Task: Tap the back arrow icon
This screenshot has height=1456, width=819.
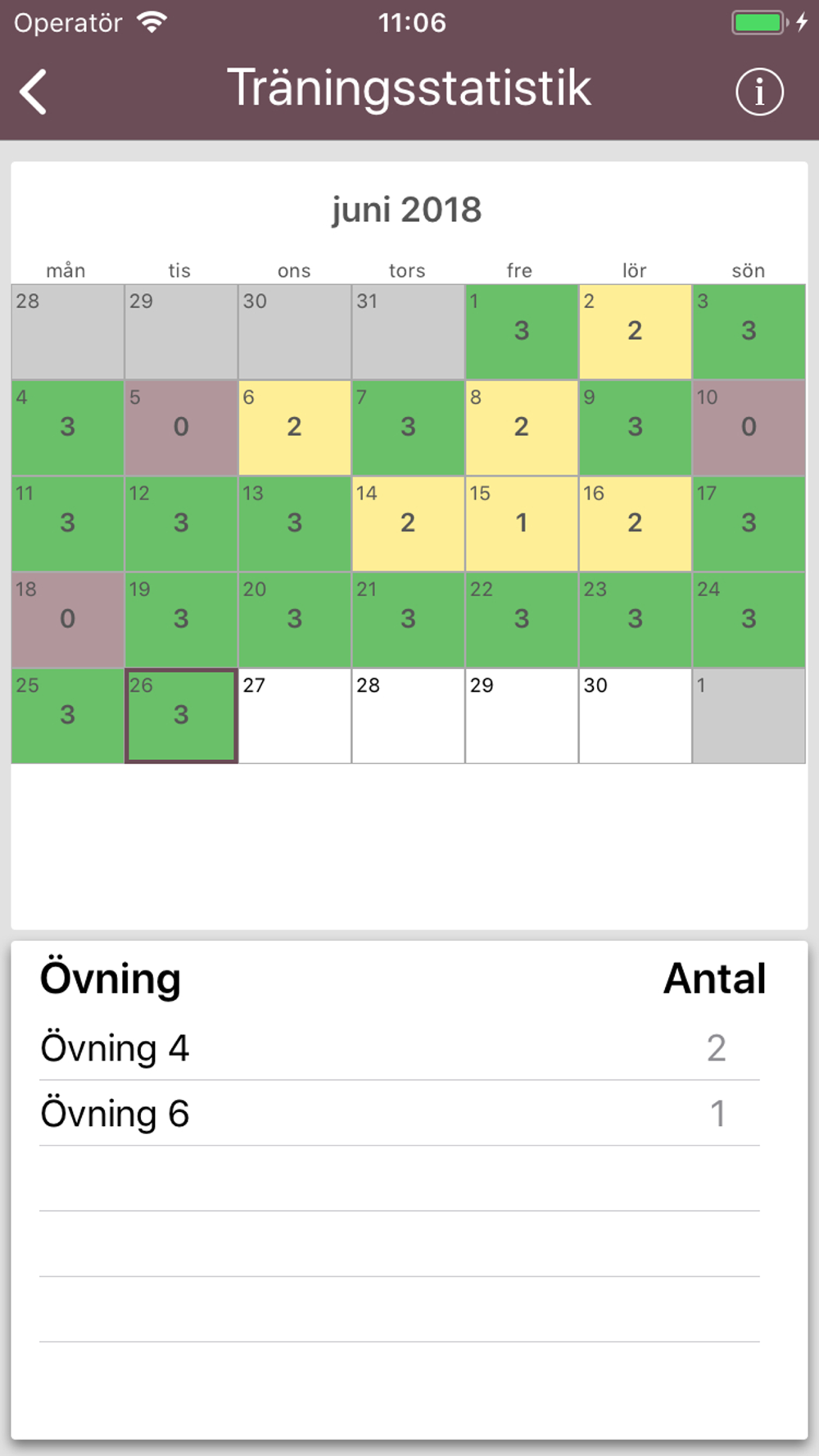Action: [34, 91]
